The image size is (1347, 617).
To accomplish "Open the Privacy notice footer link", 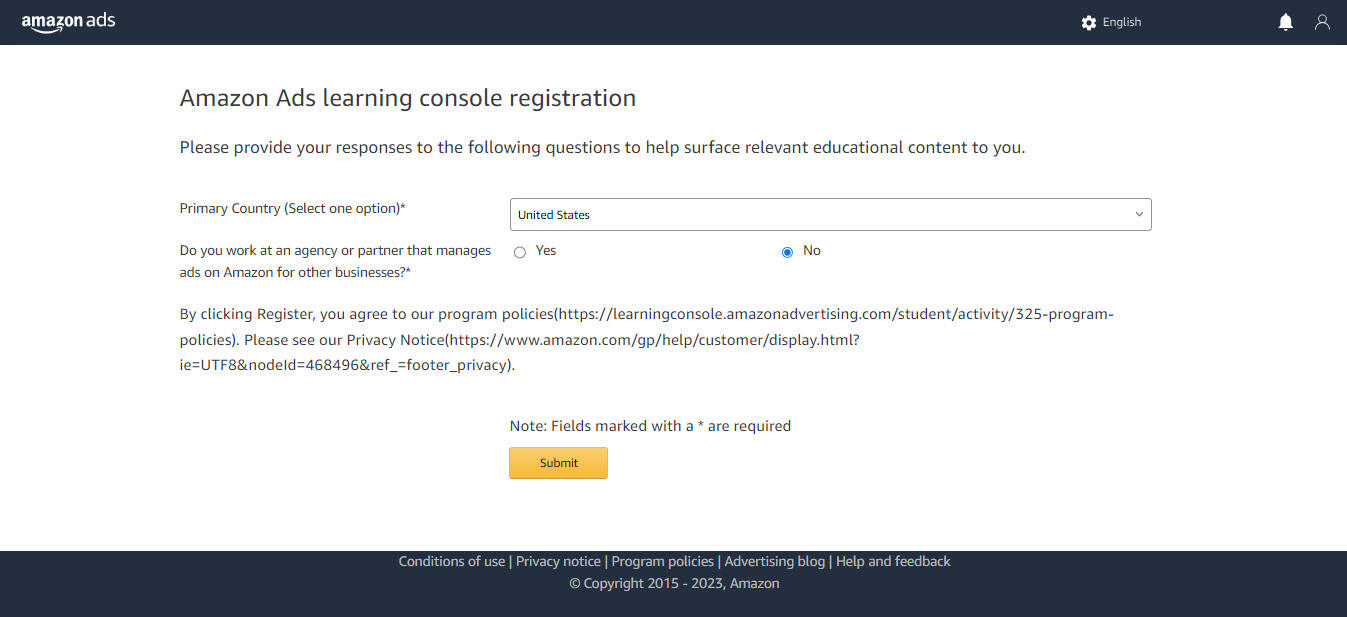I will (x=558, y=561).
